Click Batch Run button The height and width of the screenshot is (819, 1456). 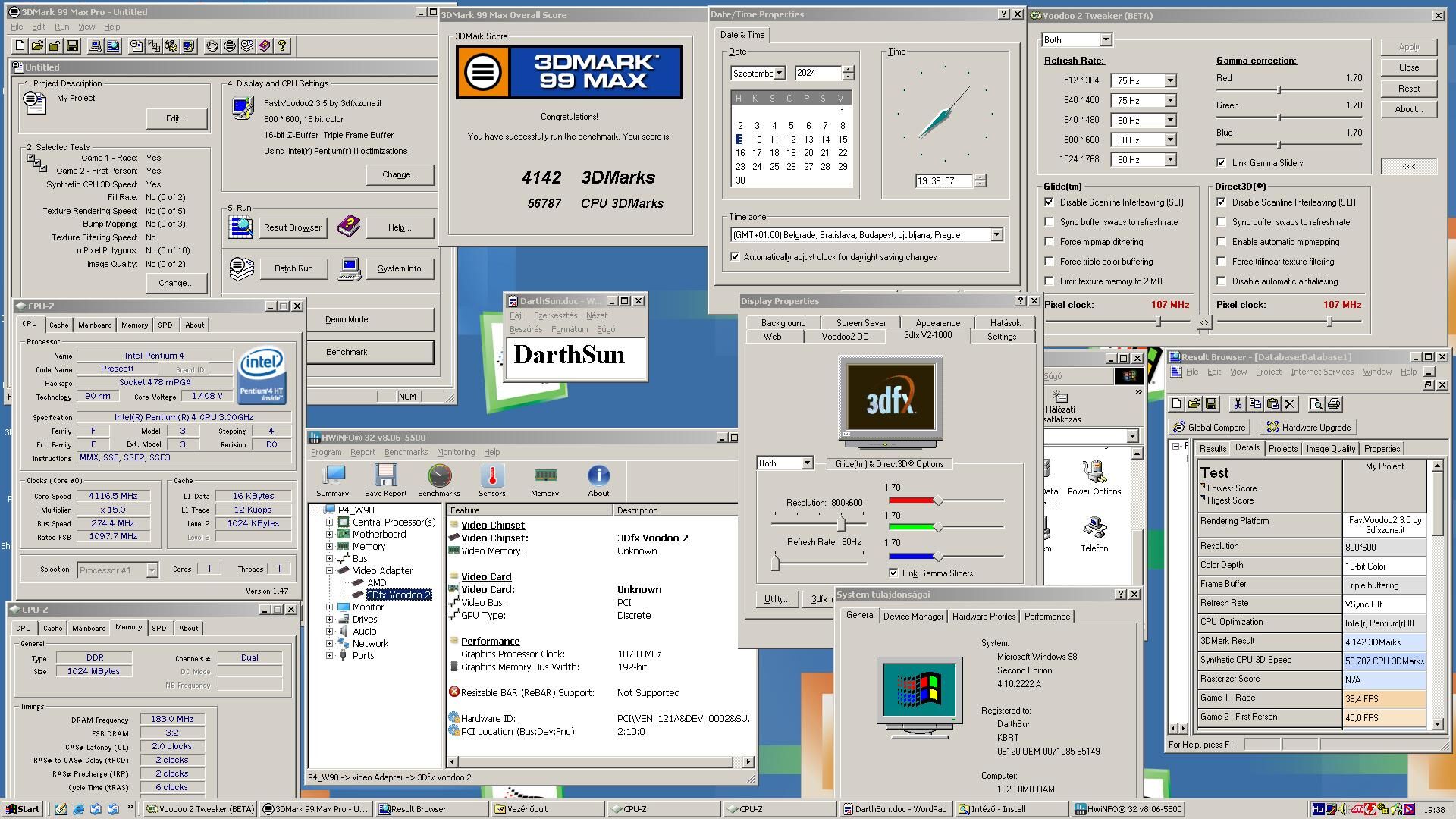click(x=293, y=268)
